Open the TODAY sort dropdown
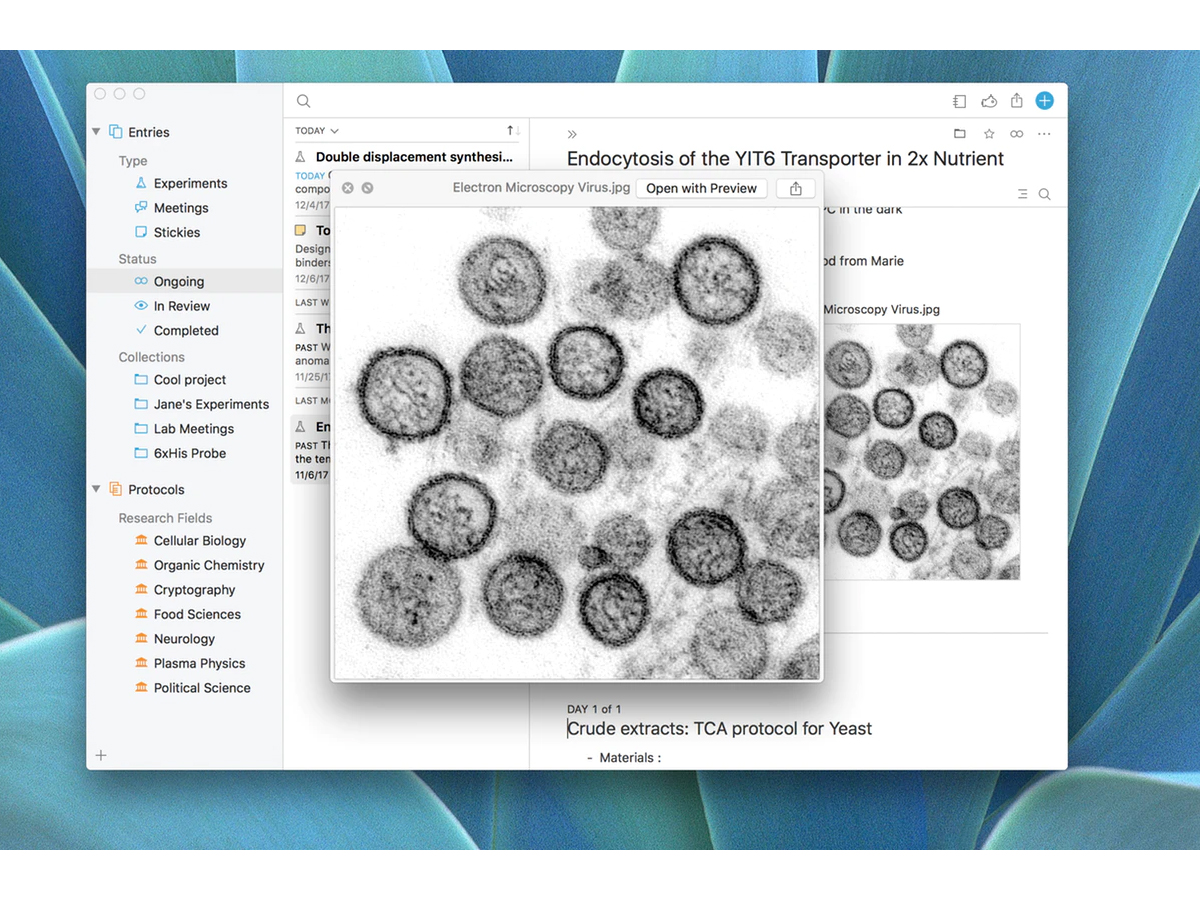 click(317, 131)
